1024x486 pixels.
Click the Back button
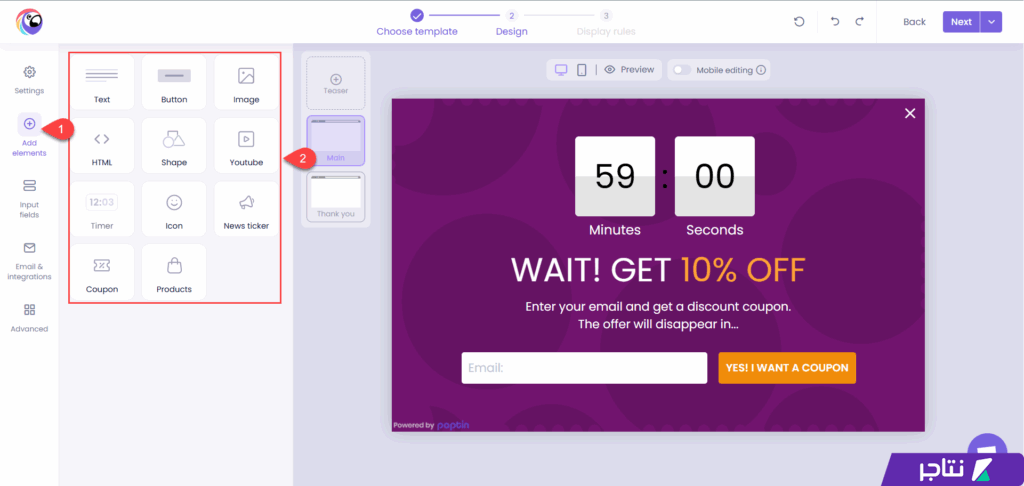[x=914, y=22]
